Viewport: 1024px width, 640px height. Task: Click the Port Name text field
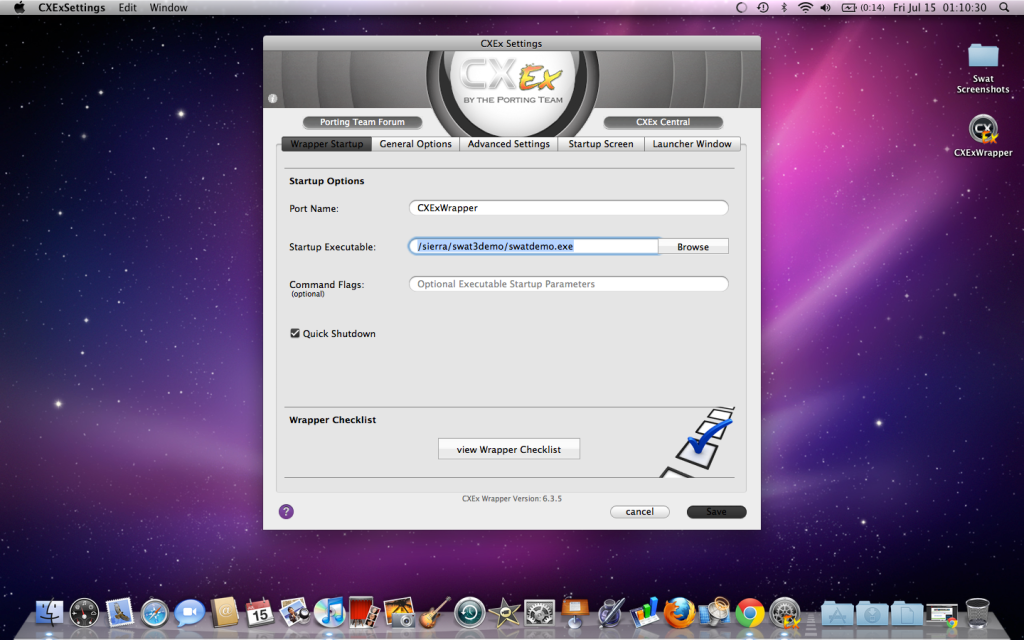tap(569, 208)
